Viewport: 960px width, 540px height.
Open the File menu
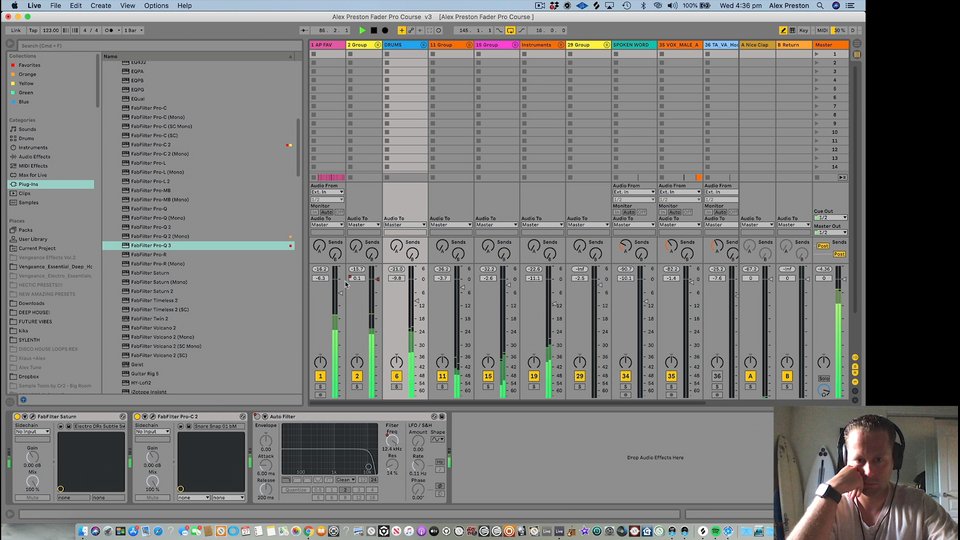pos(55,6)
